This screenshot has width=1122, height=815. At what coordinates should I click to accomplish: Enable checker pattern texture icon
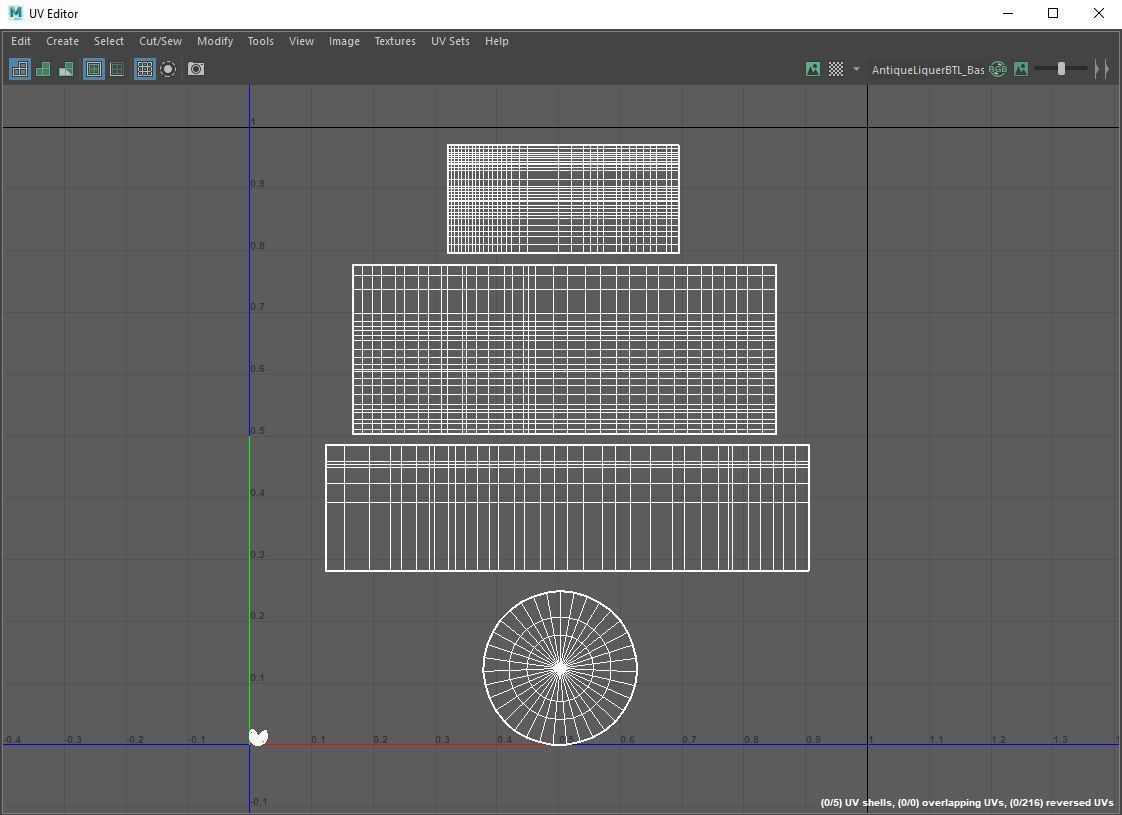coord(836,69)
